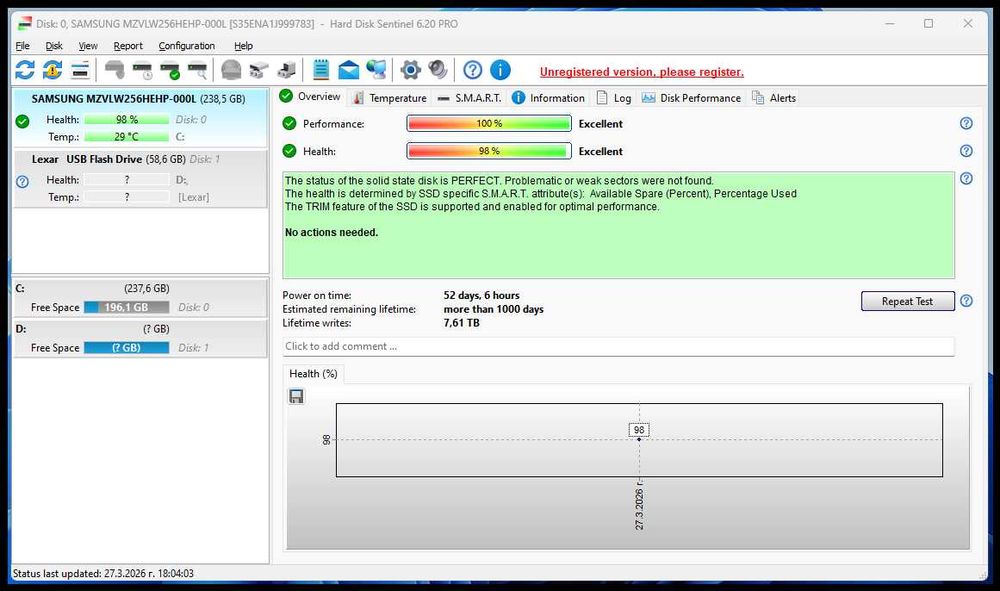The image size is (1000, 591).
Task: Open the Help menu
Action: point(243,46)
